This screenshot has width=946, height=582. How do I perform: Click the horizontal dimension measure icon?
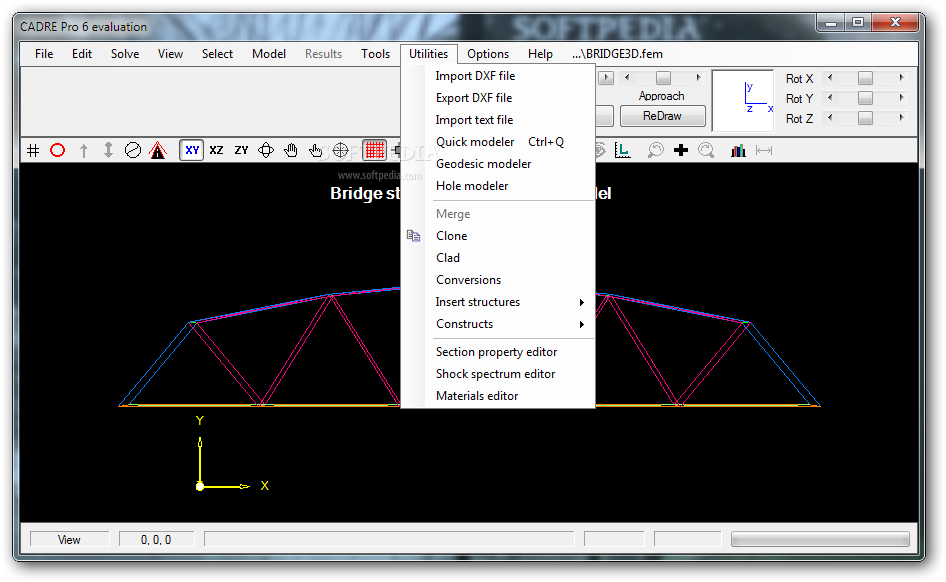pyautogui.click(x=764, y=150)
